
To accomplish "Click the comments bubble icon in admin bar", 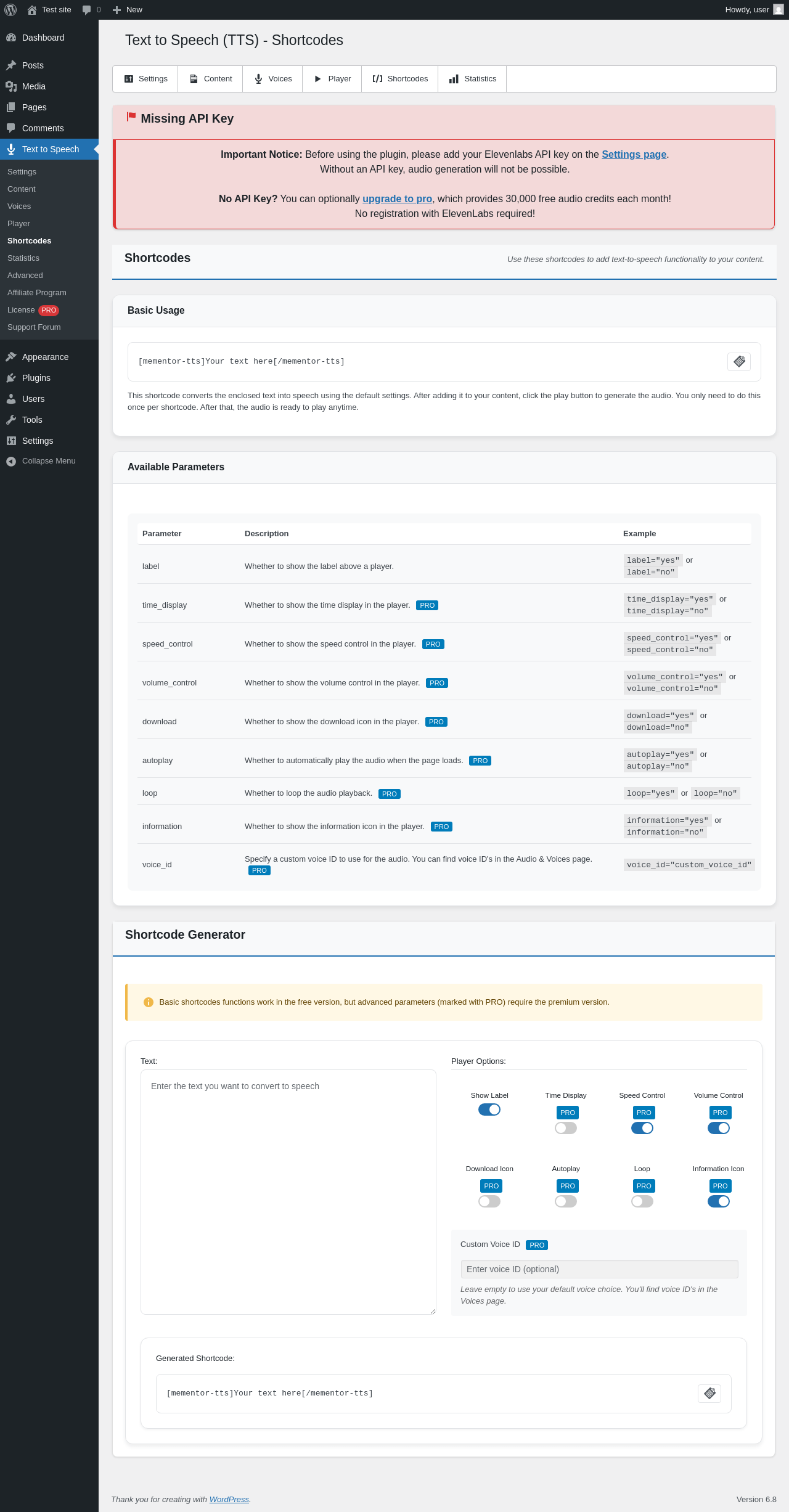I will [86, 10].
